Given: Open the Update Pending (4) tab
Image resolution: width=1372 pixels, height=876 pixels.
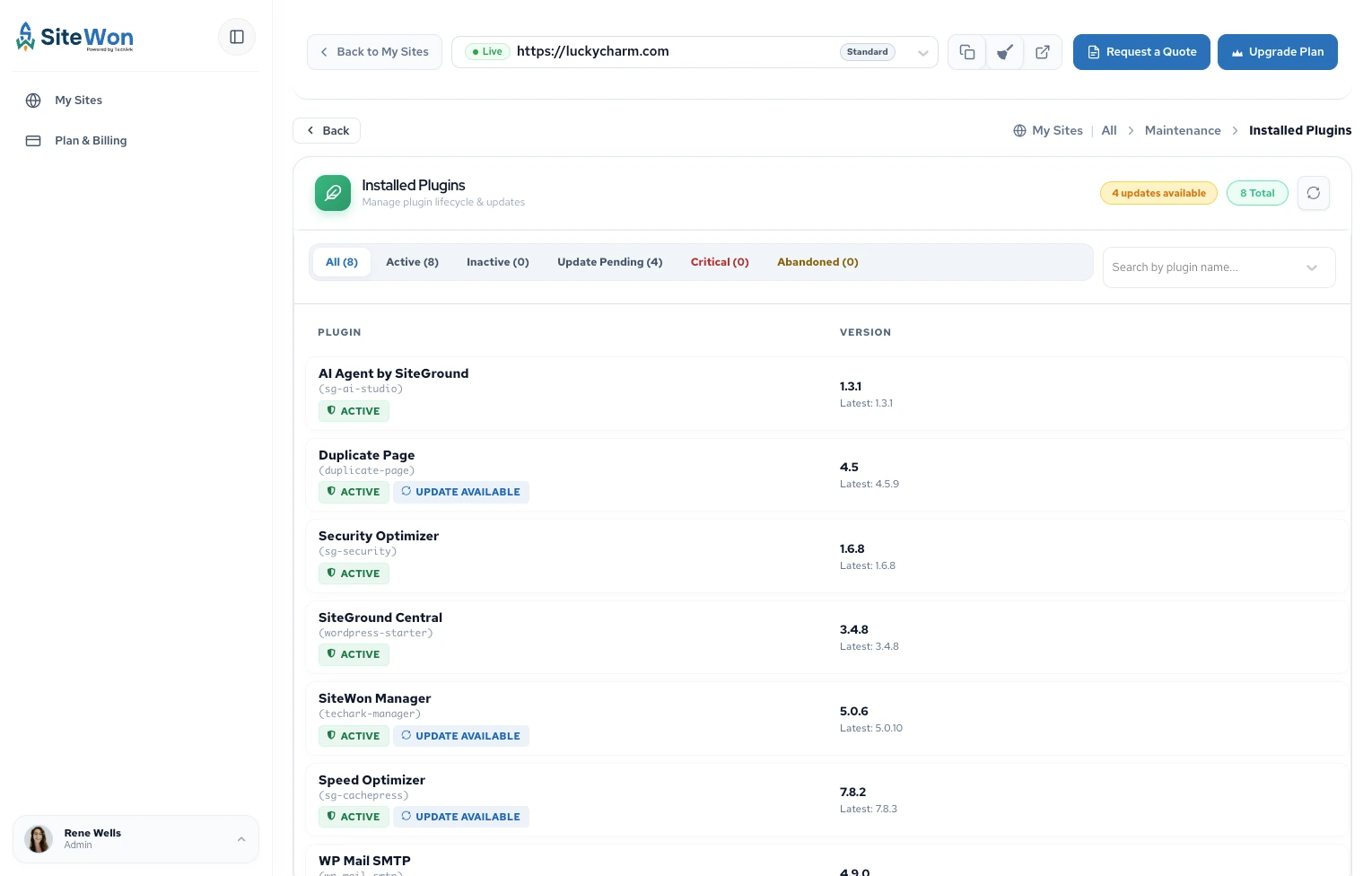Looking at the screenshot, I should (610, 262).
